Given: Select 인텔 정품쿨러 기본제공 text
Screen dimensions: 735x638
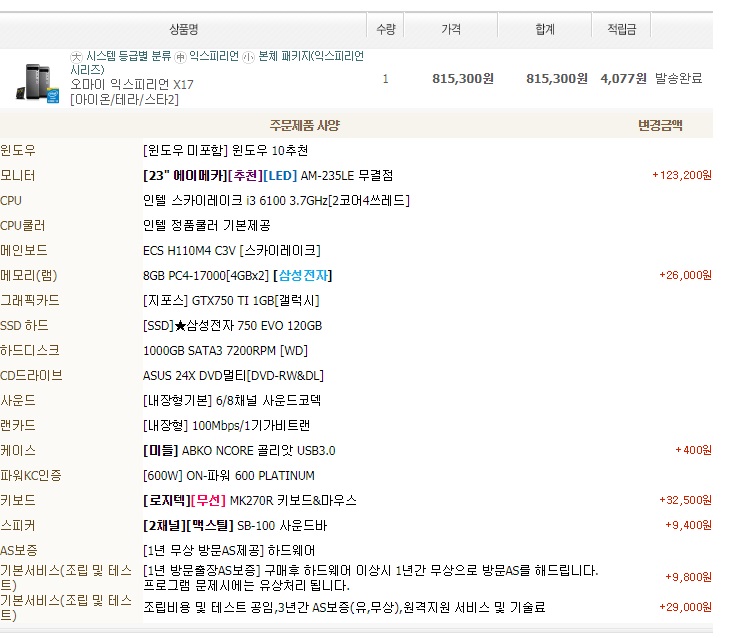Looking at the screenshot, I should pos(207,225).
